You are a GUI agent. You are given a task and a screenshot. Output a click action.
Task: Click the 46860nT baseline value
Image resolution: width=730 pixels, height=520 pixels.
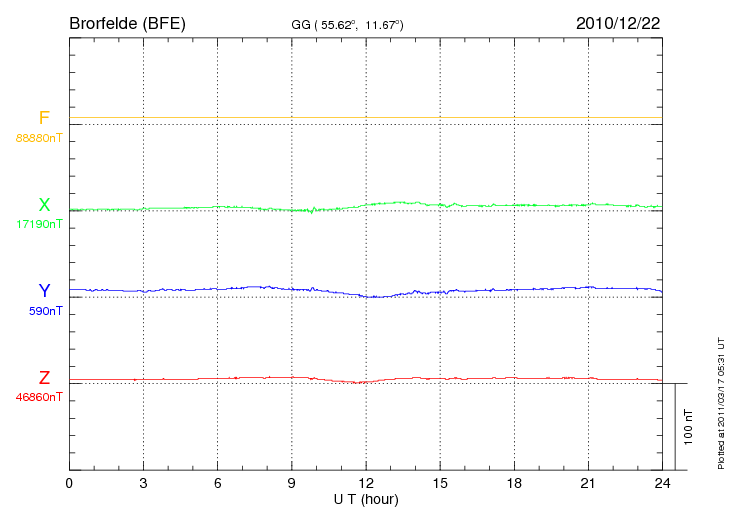pyautogui.click(x=39, y=397)
